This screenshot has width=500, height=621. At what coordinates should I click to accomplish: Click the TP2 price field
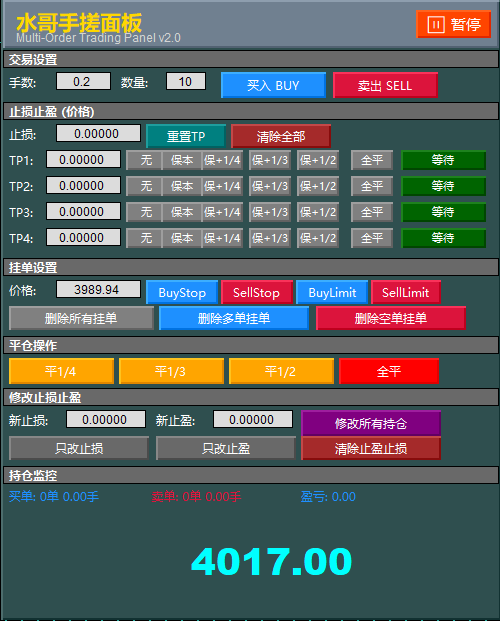(x=83, y=185)
